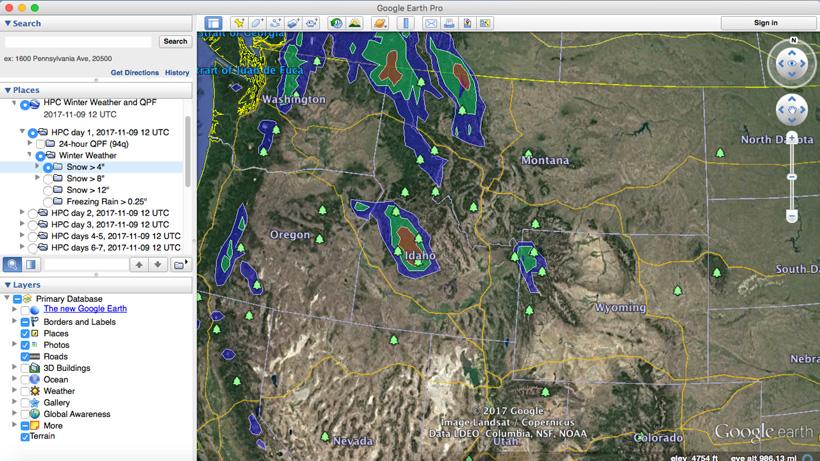Open the historical imagery clock tool
The height and width of the screenshot is (461, 820).
pyautogui.click(x=336, y=23)
